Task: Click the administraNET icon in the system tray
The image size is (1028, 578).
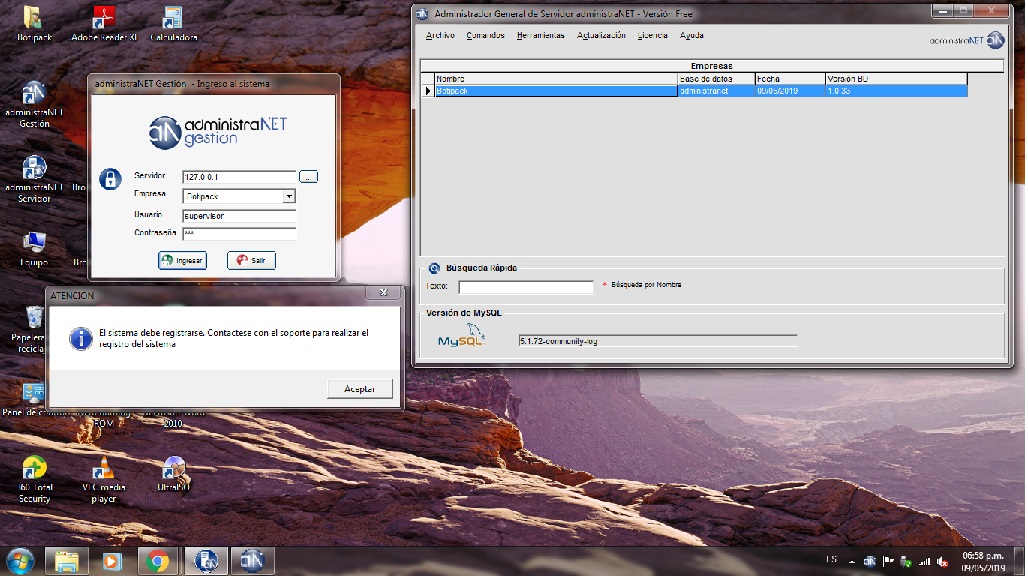Action: 869,562
